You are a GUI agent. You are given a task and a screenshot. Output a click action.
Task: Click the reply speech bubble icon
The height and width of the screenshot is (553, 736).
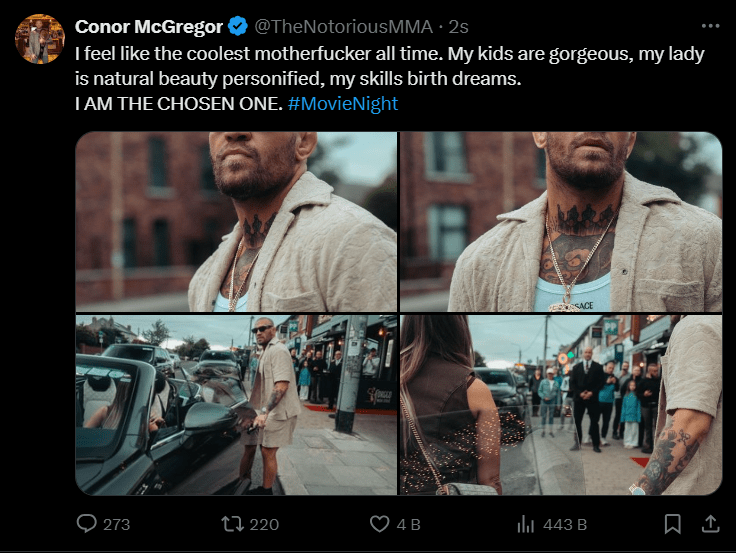pos(87,523)
